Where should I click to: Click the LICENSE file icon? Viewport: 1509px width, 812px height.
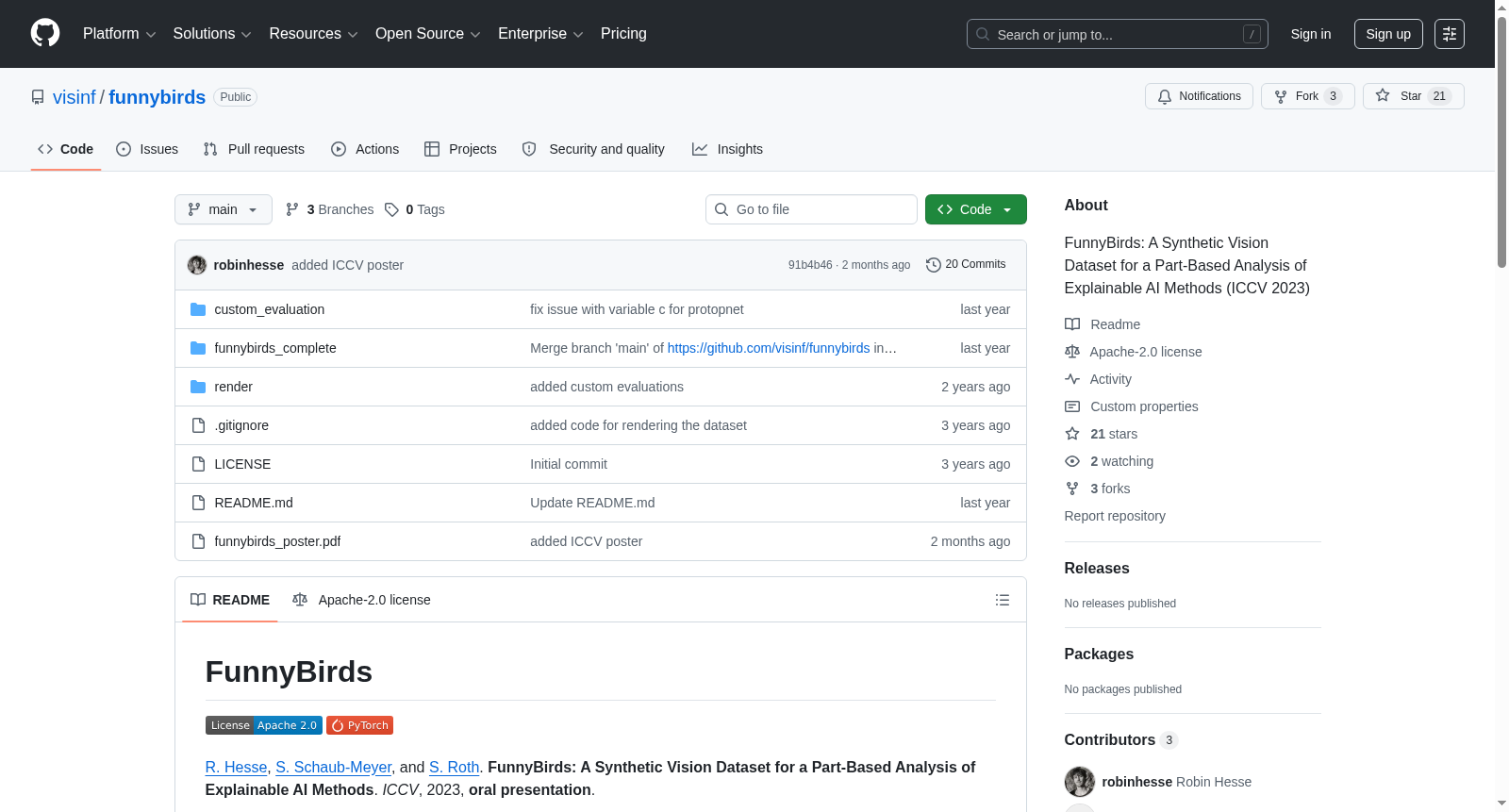pyautogui.click(x=198, y=464)
